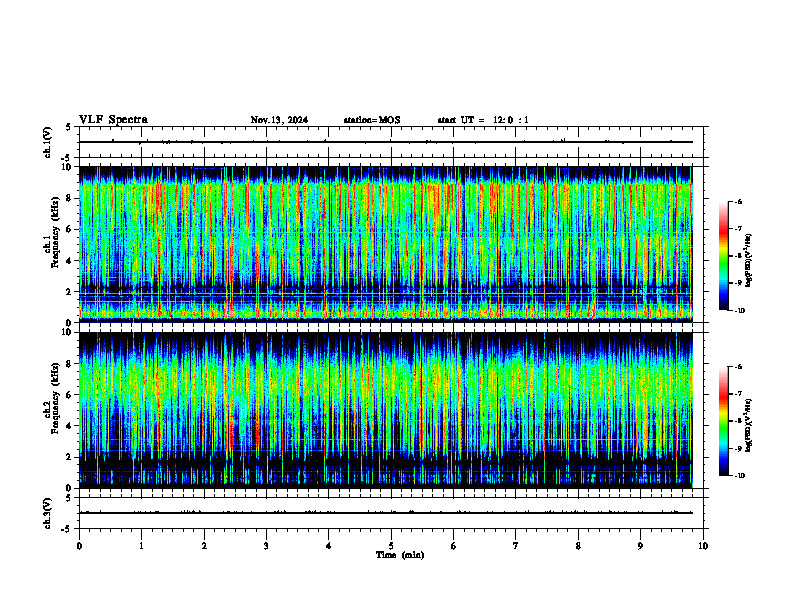Click time axis tick label "6"

click(x=454, y=546)
